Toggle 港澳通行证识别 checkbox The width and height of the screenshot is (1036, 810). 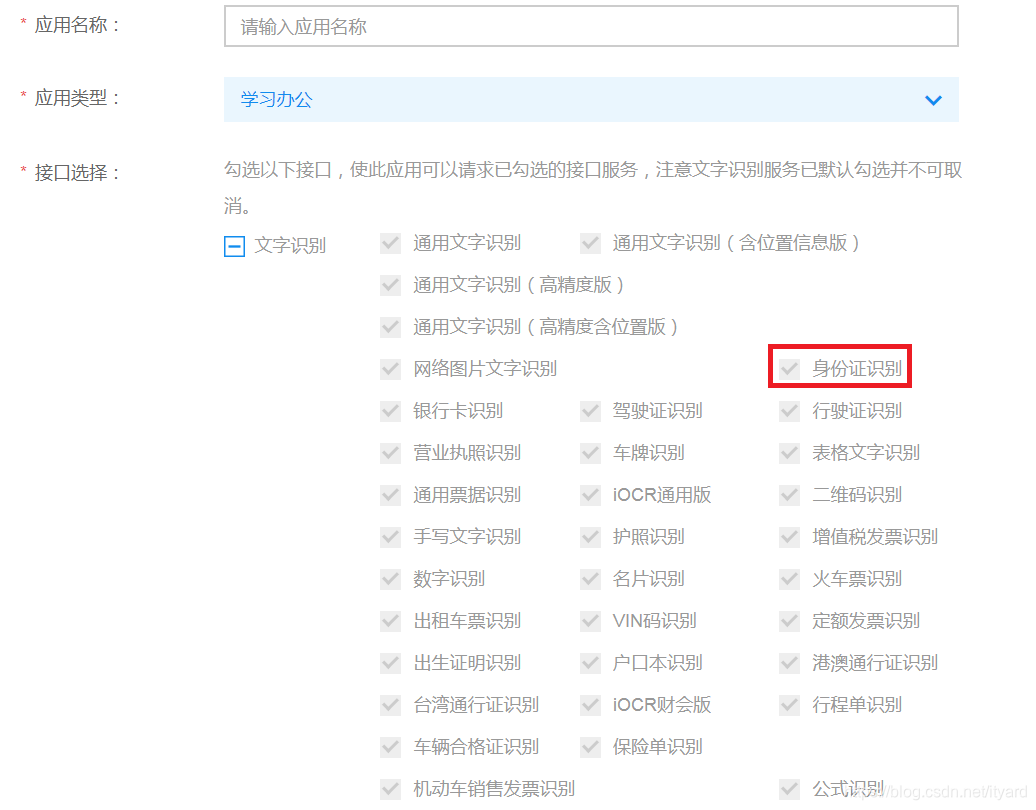pyautogui.click(x=790, y=663)
